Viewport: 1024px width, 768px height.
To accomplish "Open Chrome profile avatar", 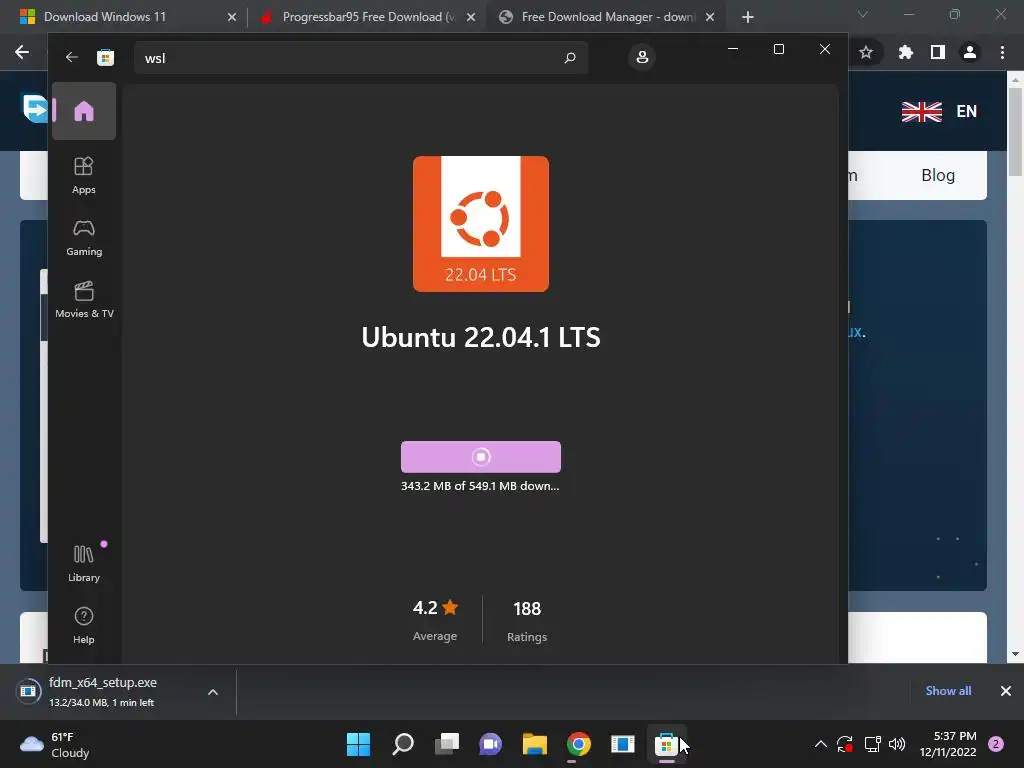I will click(970, 52).
